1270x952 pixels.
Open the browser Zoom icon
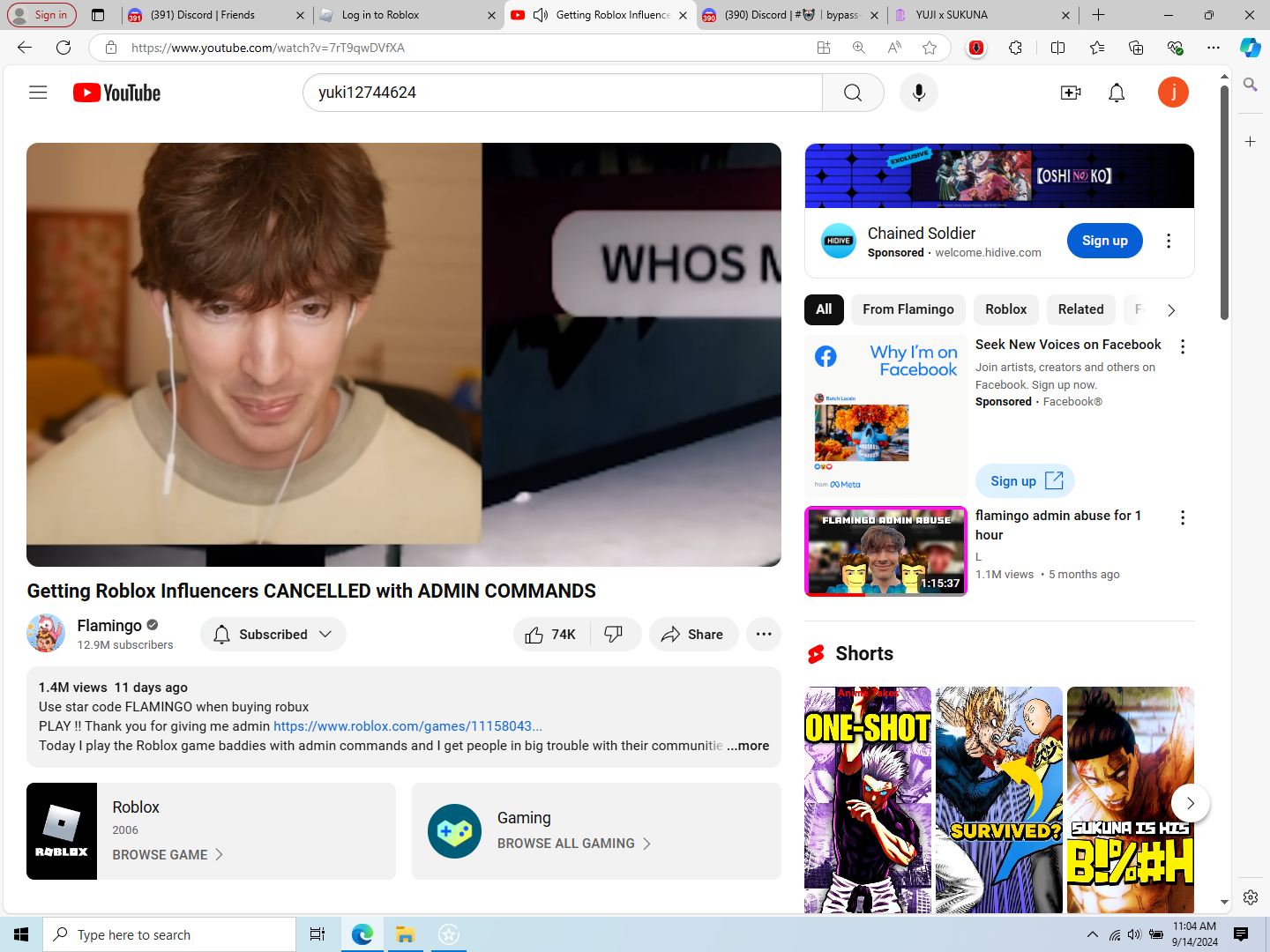tap(859, 48)
